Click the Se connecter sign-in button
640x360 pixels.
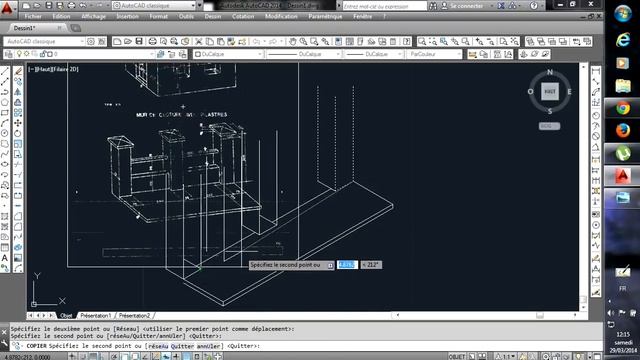click(x=466, y=6)
